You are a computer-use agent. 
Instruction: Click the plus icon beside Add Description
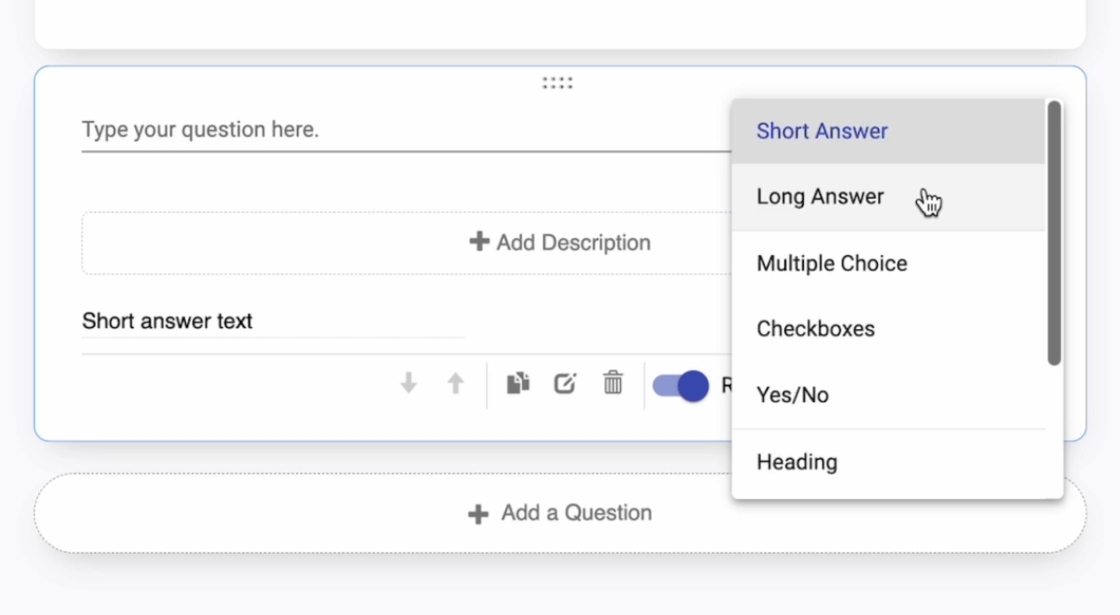tap(479, 242)
